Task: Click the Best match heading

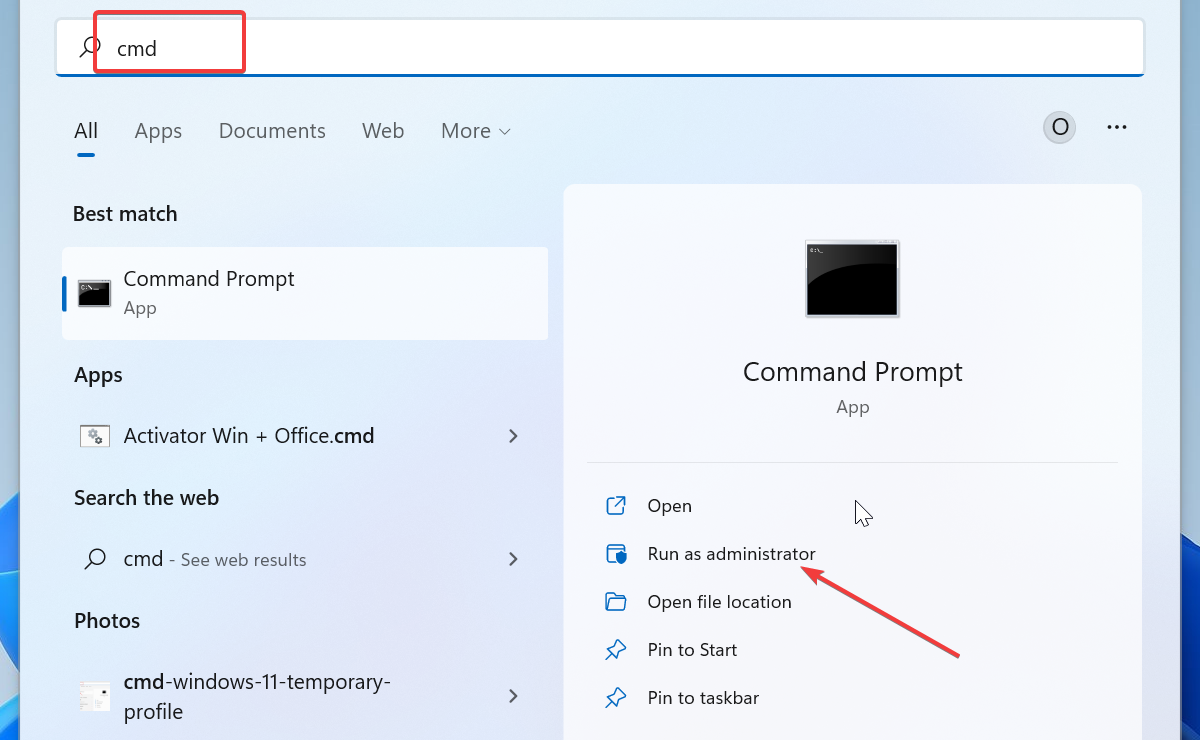Action: tap(125, 214)
